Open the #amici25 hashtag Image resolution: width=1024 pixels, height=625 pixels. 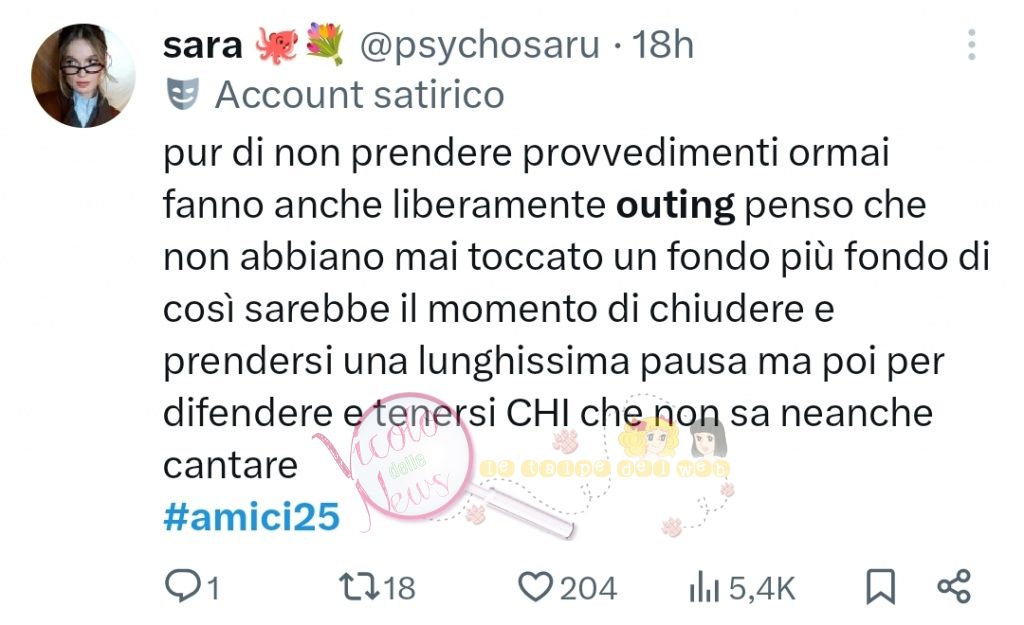click(251, 517)
